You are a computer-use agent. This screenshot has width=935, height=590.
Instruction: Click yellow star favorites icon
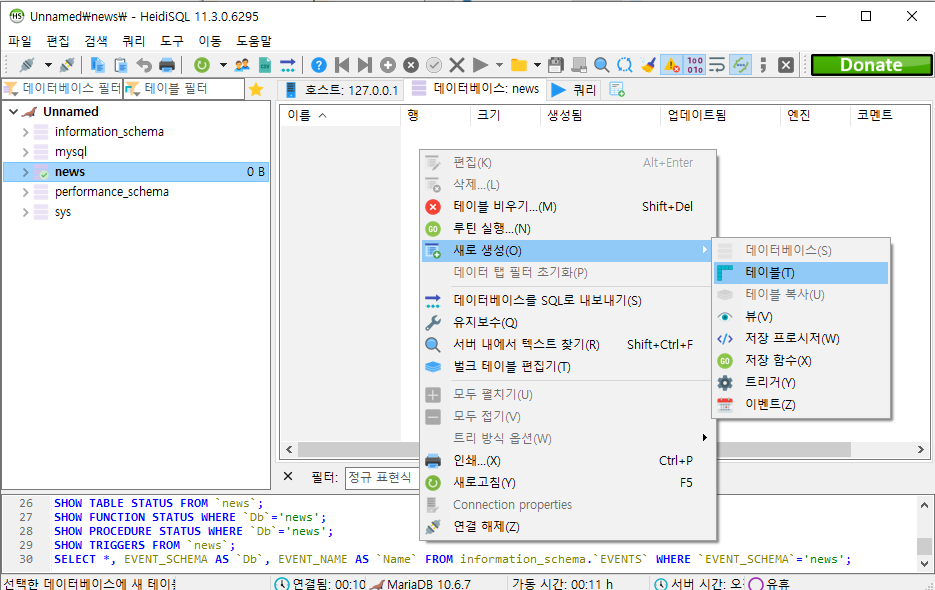click(x=256, y=89)
